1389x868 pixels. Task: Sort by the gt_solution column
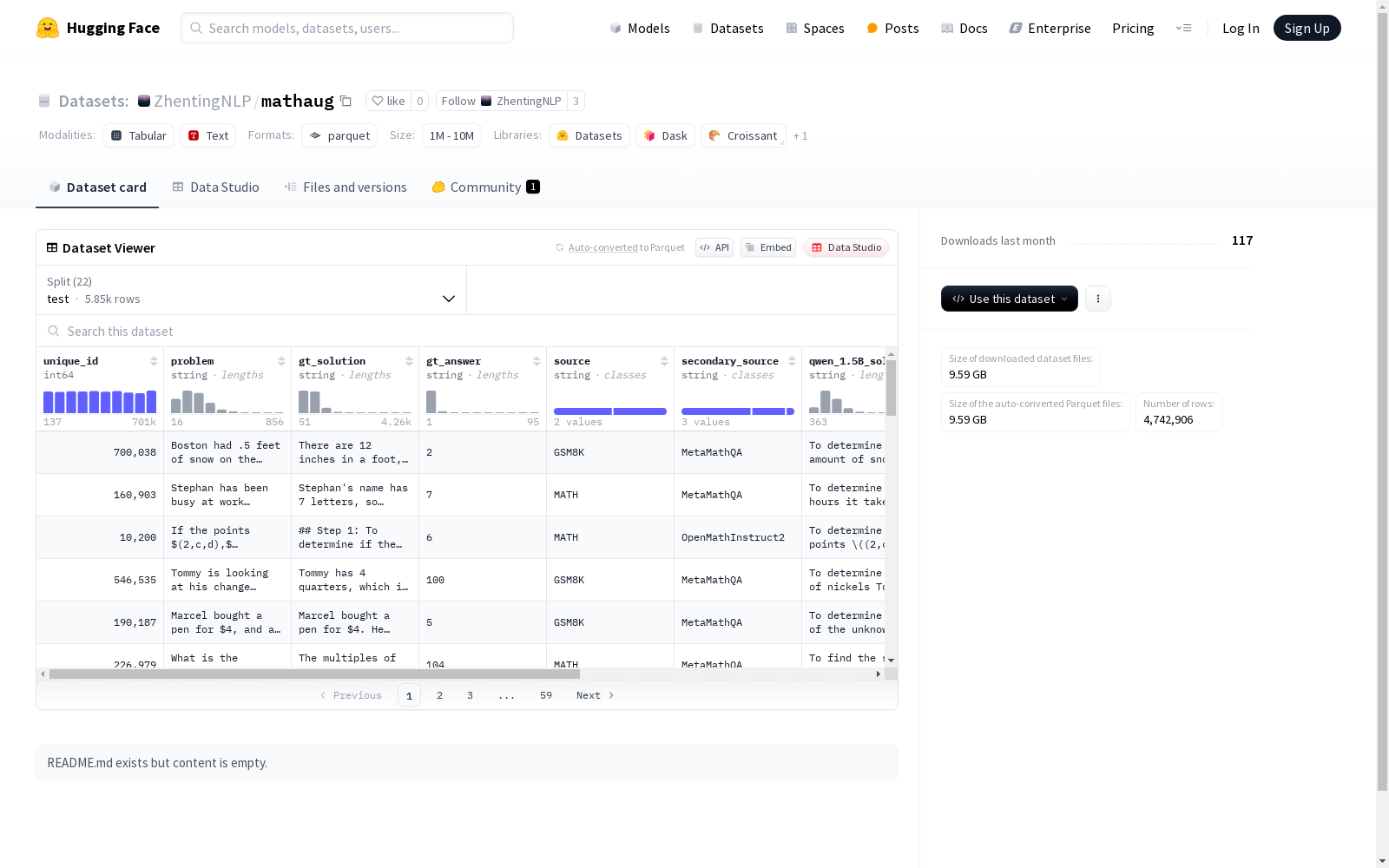click(409, 361)
